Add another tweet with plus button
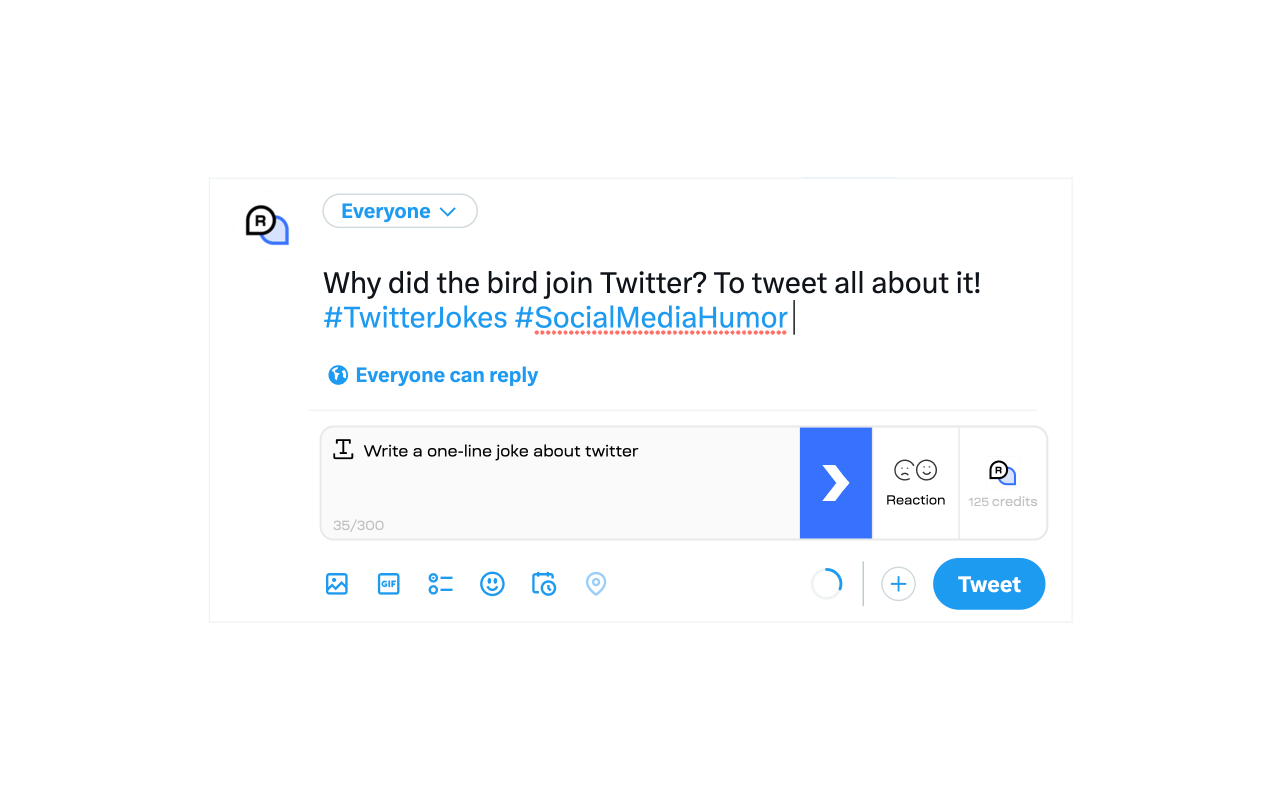 click(x=898, y=584)
